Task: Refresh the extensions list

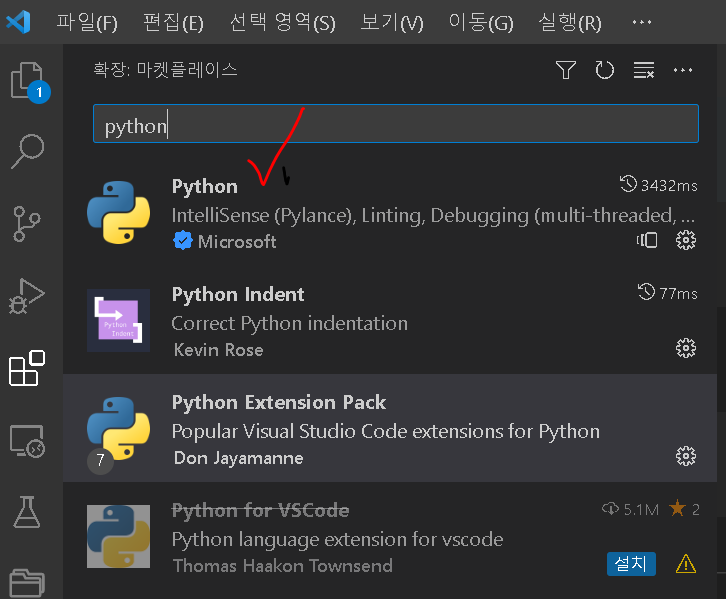Action: tap(605, 70)
